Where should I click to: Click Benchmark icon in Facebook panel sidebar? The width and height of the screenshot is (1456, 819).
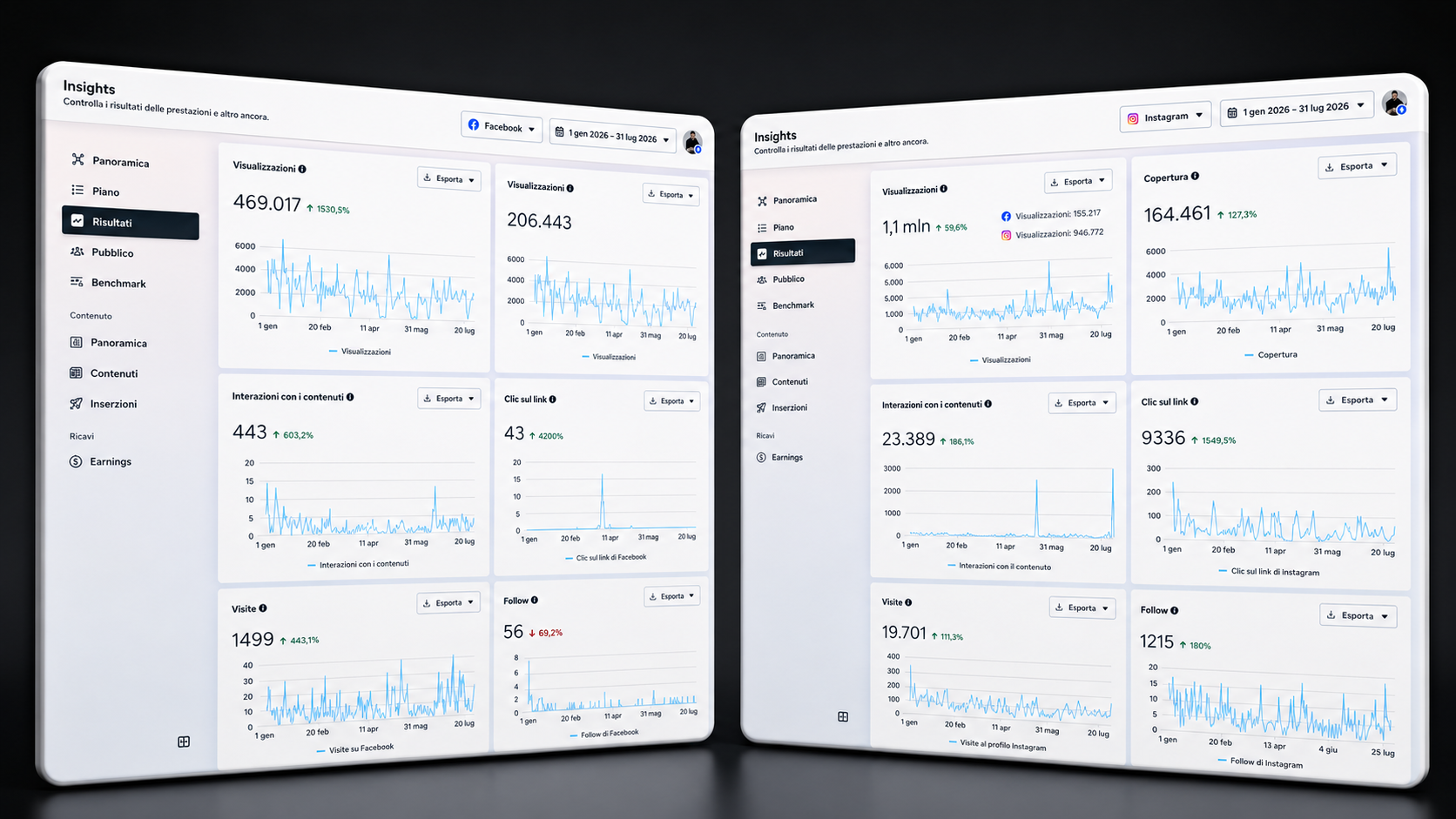(77, 282)
